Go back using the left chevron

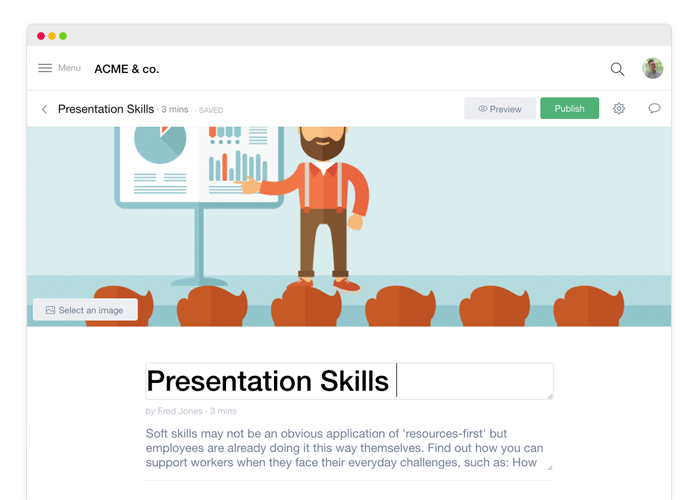[x=44, y=109]
